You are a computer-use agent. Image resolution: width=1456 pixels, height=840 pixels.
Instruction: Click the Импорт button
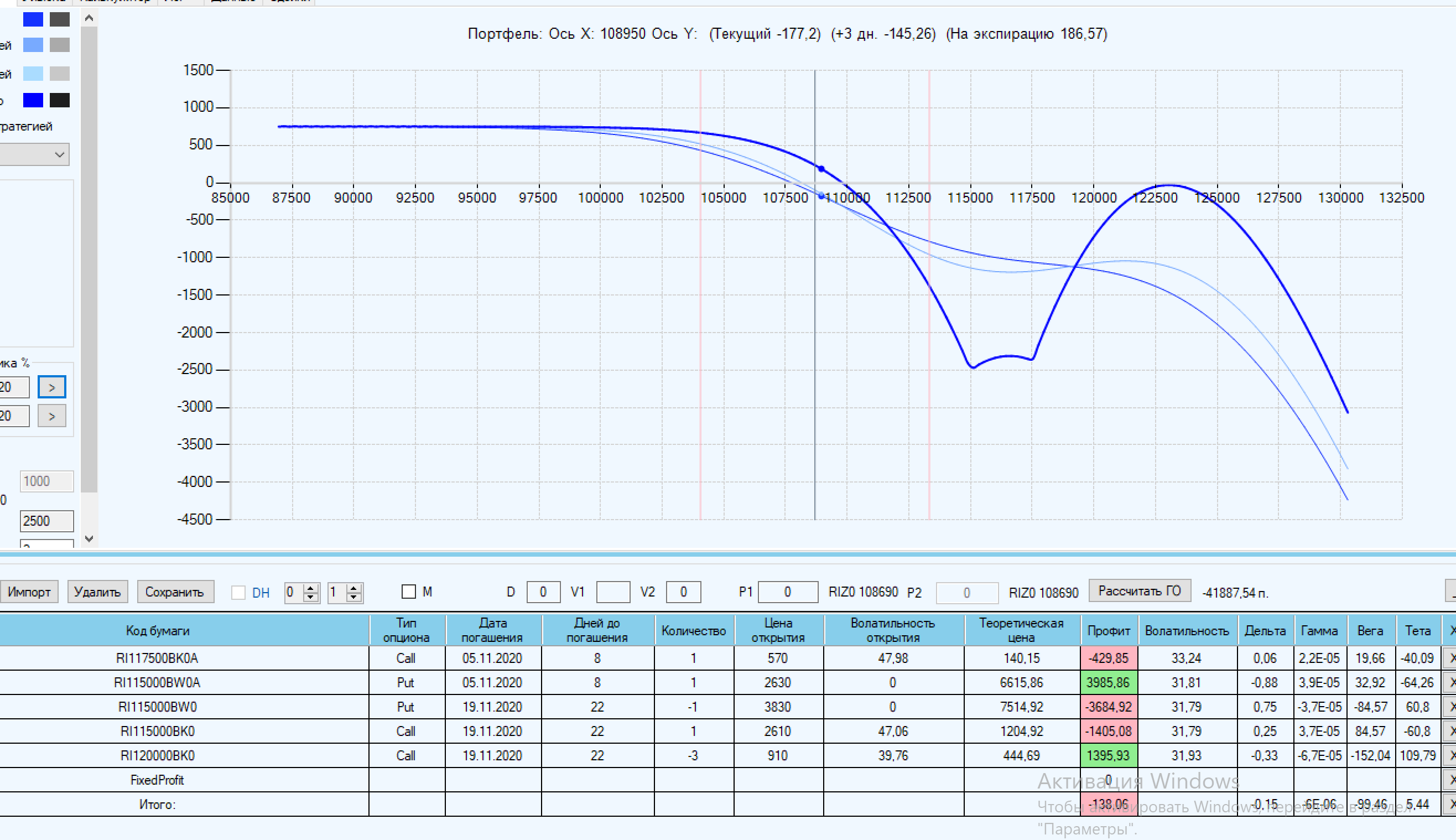29,592
